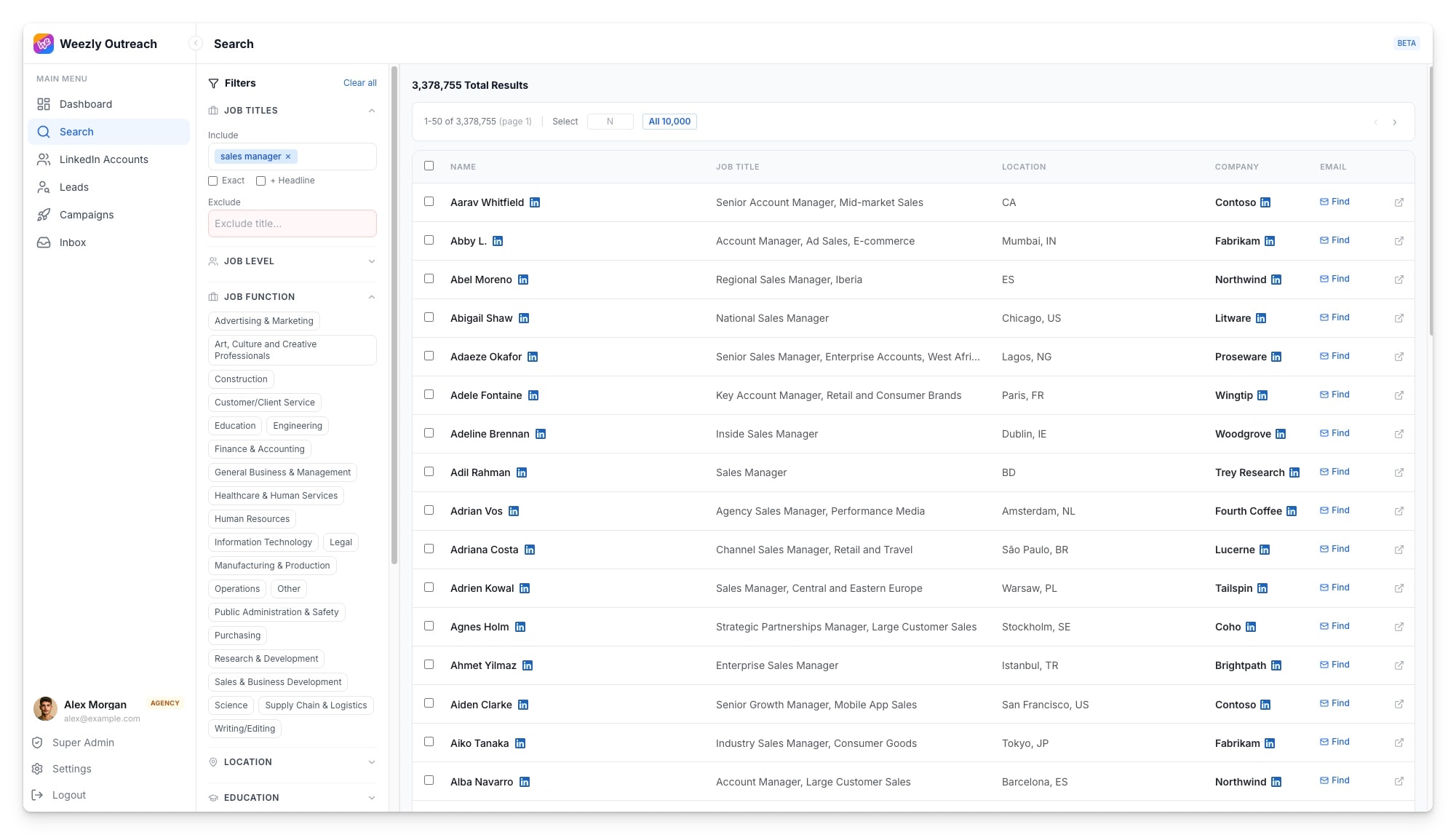
Task: Open the LinkedIn icon next to Abby L.
Action: (498, 241)
